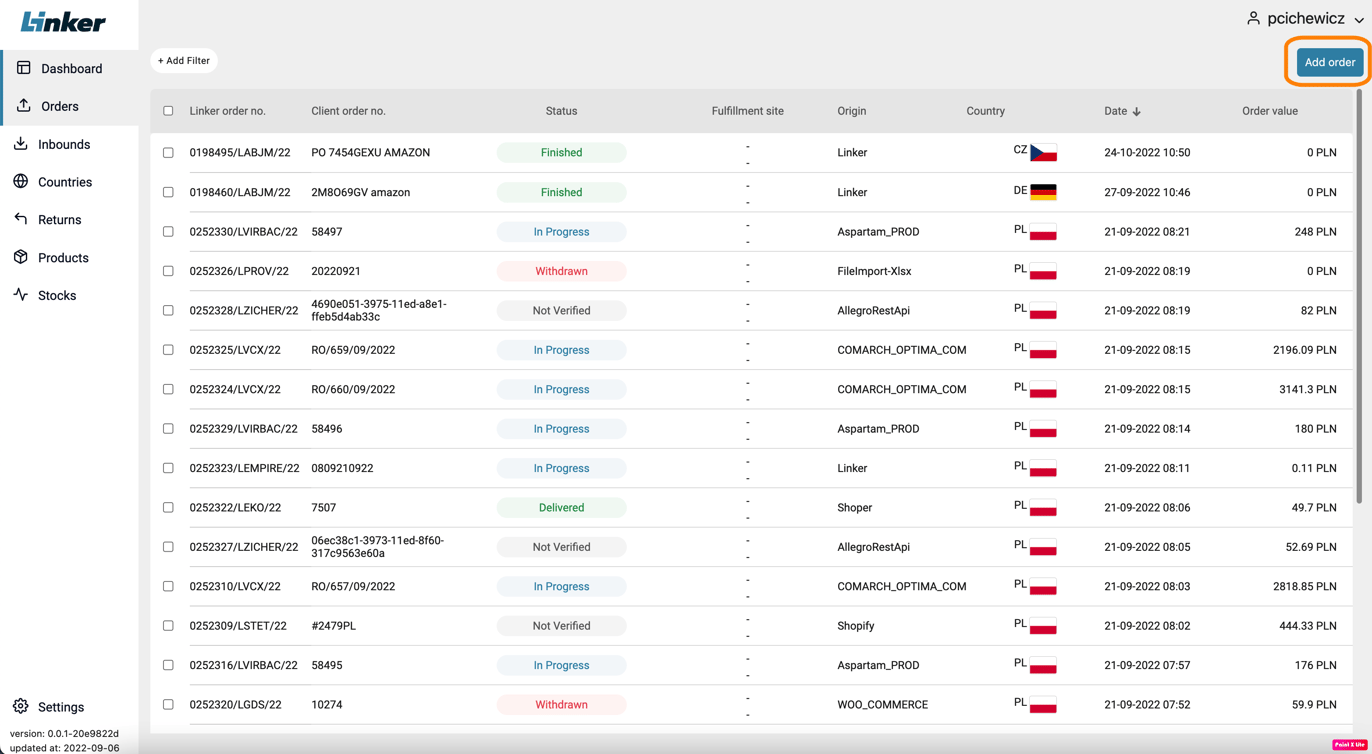Sort by Status column header
Viewport: 1372px width, 754px height.
click(x=561, y=111)
